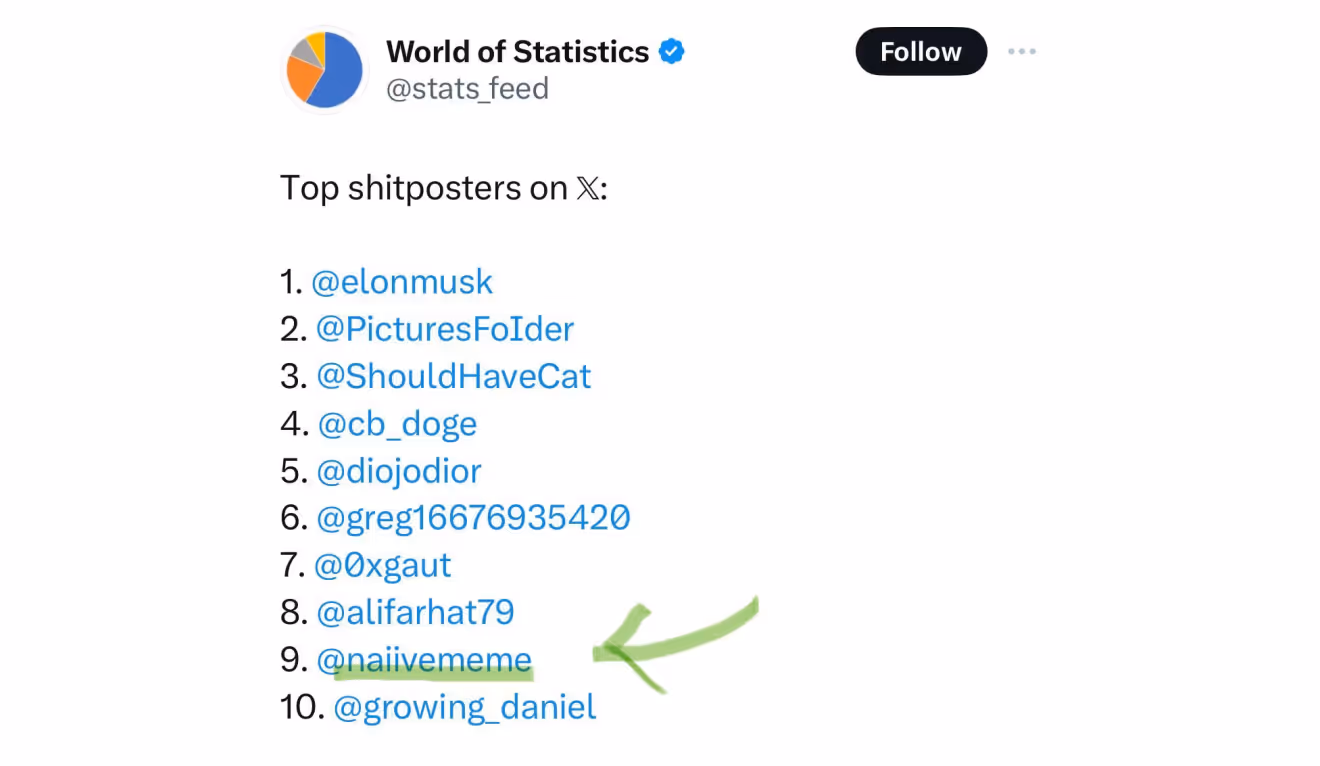Click the @stats_feed handle

point(467,89)
